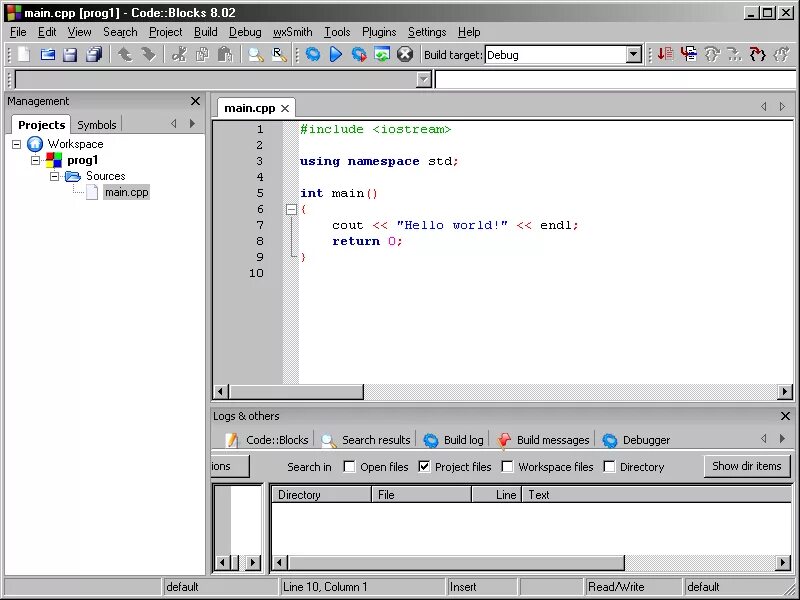Click the Open file toolbar icon

[x=47, y=54]
